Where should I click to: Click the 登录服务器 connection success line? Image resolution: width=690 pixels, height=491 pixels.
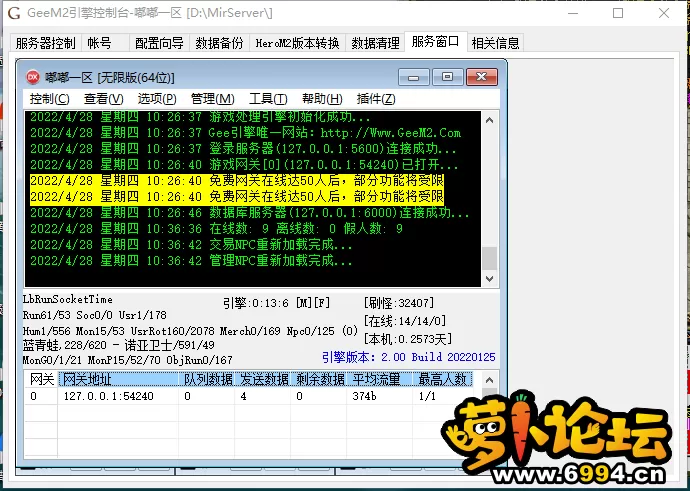[243, 149]
